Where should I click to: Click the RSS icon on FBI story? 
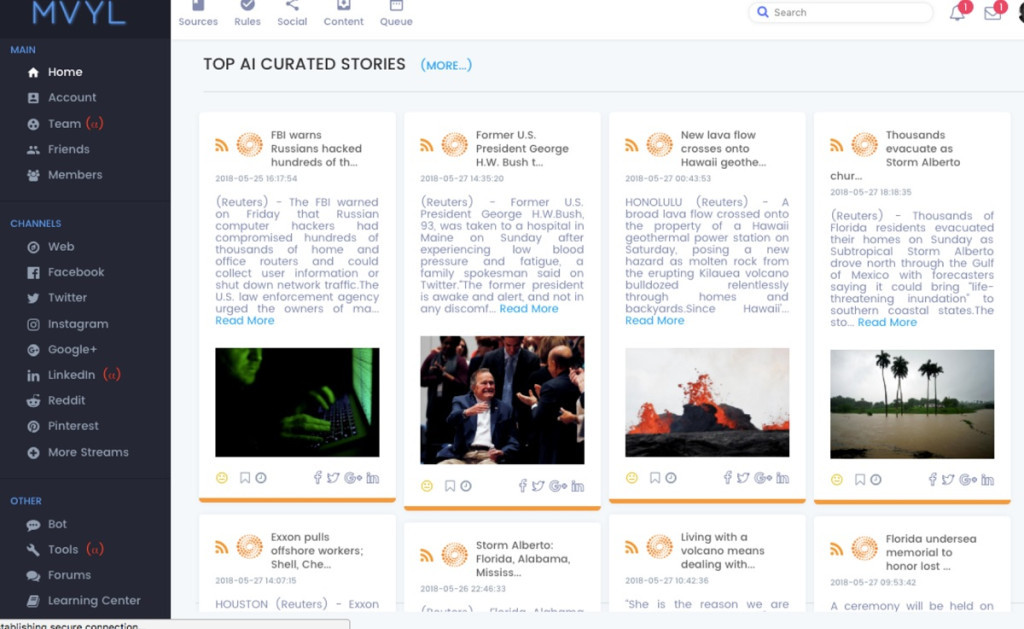pos(222,145)
